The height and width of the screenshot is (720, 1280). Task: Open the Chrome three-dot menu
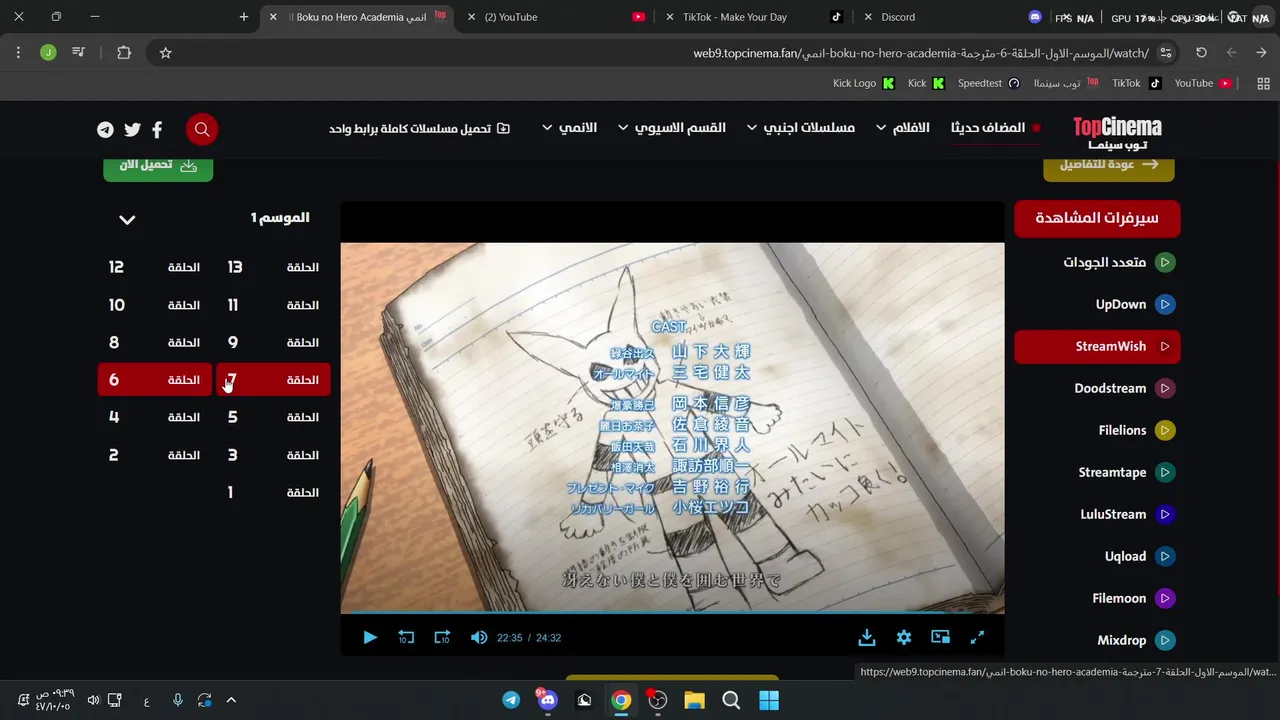tap(18, 53)
